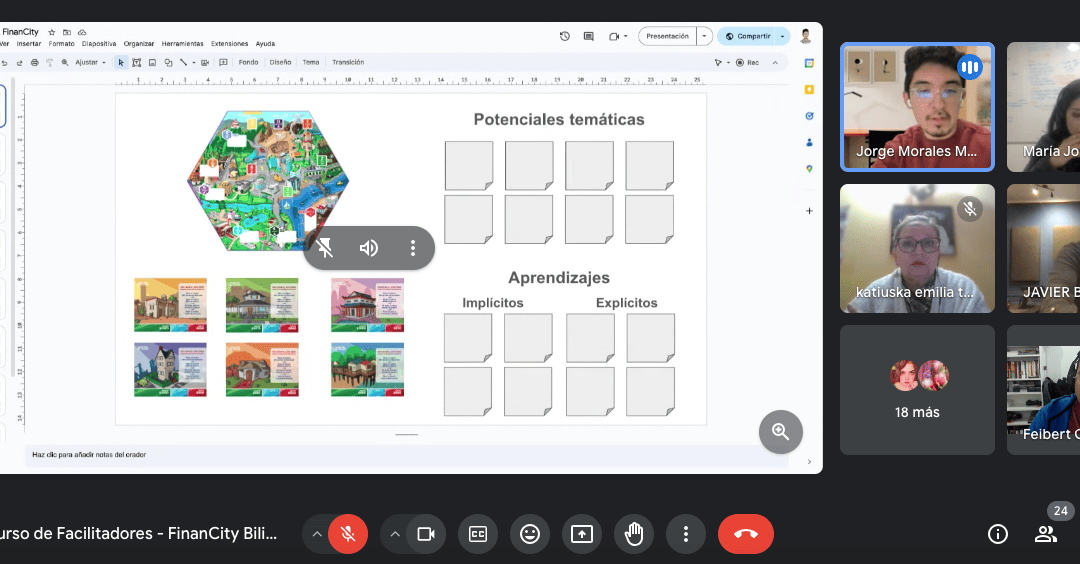Open the Google account avatar
Screen dimensions: 1080x564
(x=805, y=36)
